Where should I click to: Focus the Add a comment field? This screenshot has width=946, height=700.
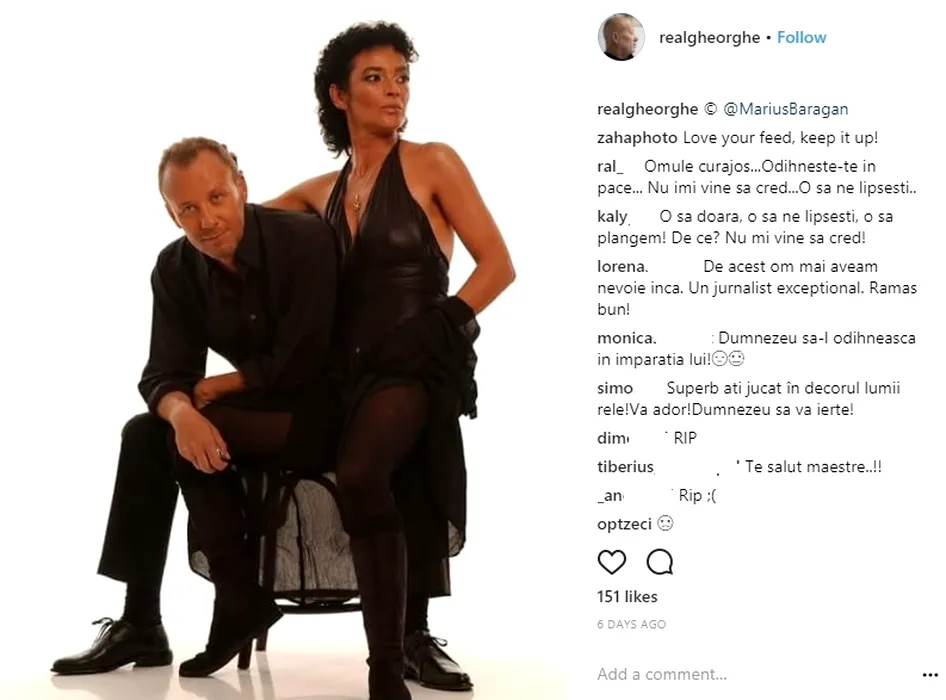(x=754, y=674)
